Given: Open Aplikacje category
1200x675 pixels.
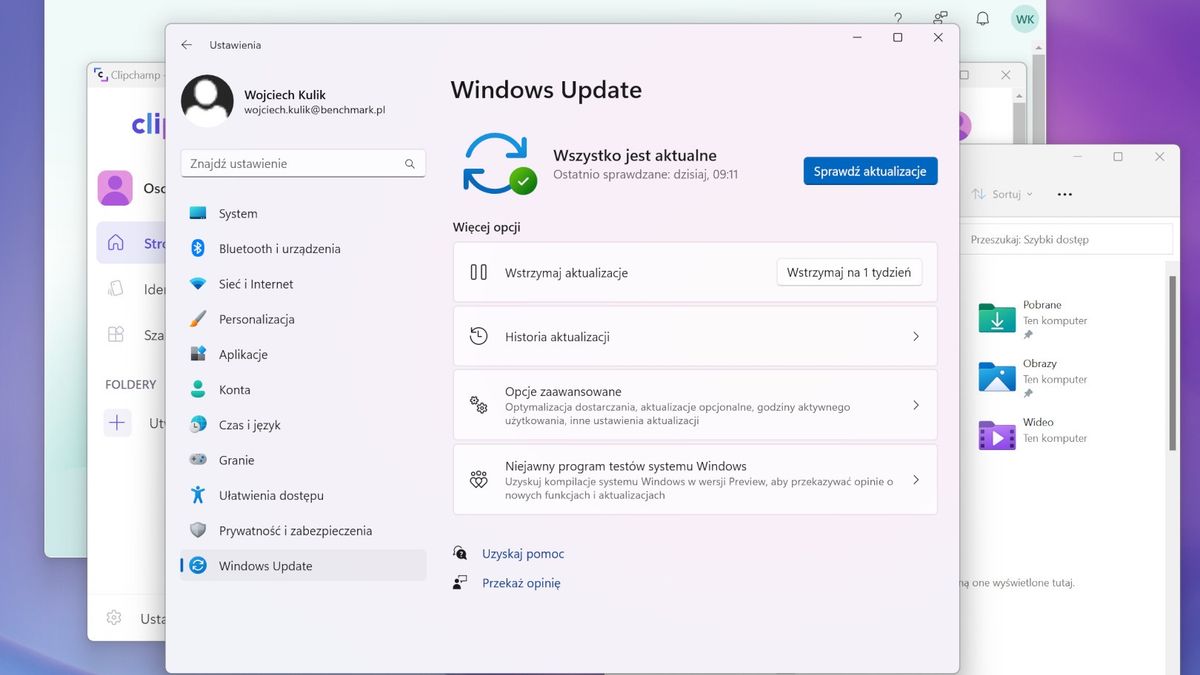Looking at the screenshot, I should tap(303, 354).
